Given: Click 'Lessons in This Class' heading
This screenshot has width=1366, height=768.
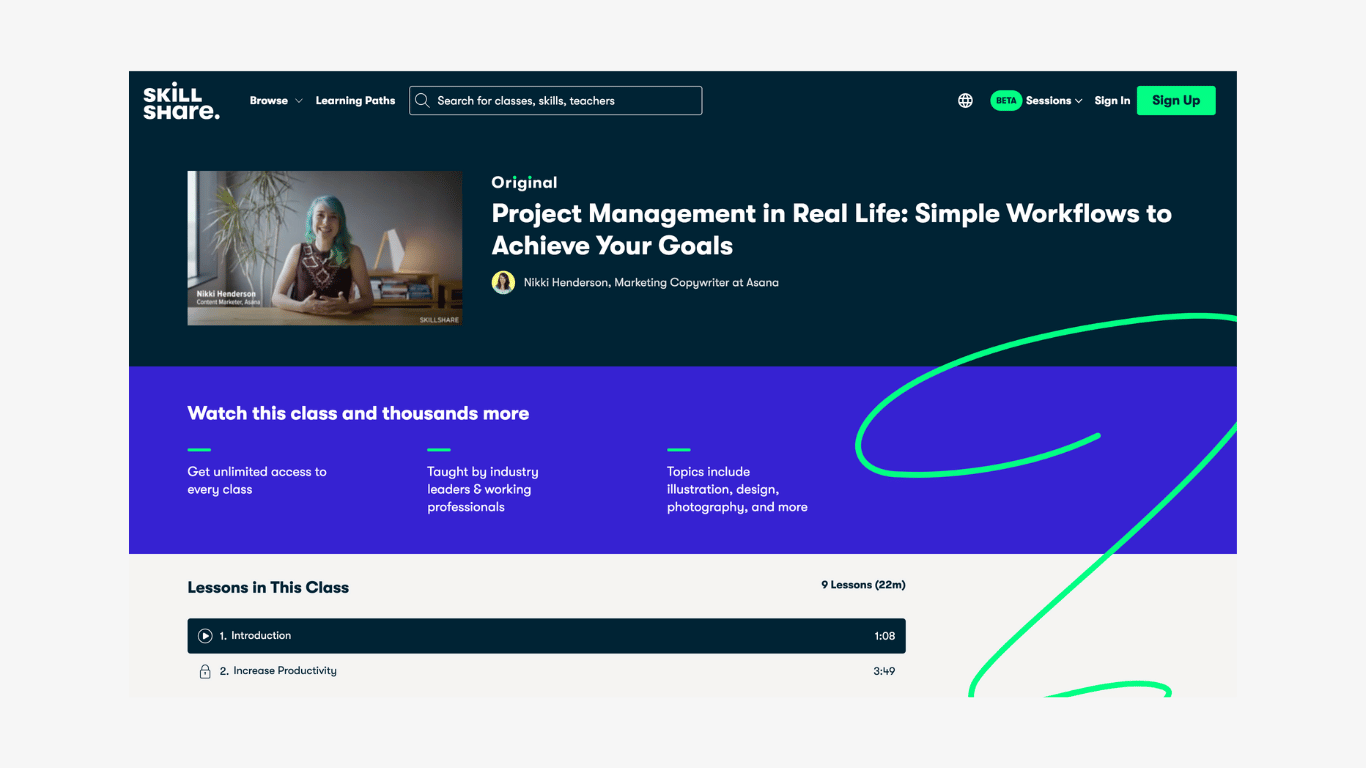Looking at the screenshot, I should coord(268,588).
